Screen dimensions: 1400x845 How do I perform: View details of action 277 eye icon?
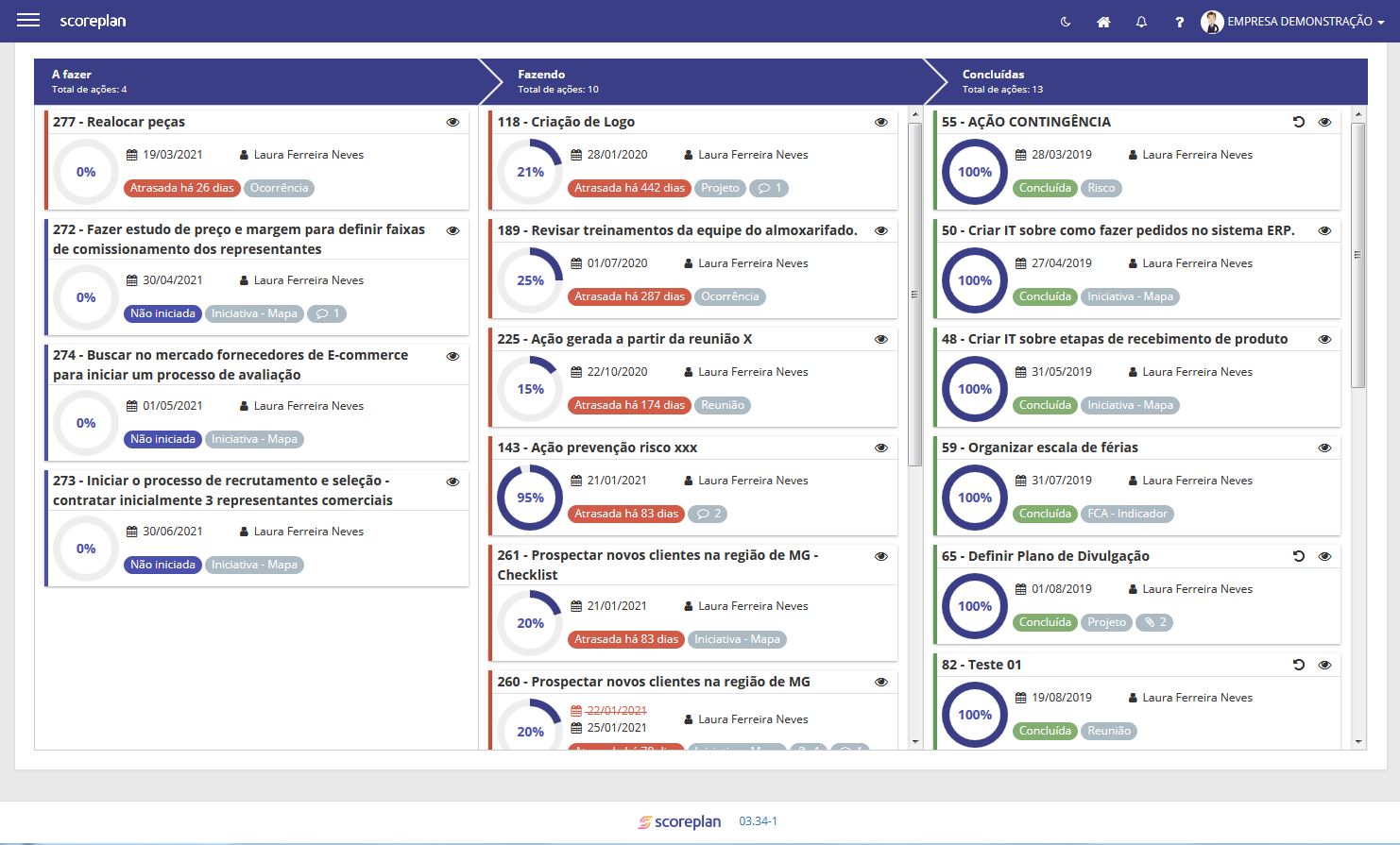click(x=452, y=122)
